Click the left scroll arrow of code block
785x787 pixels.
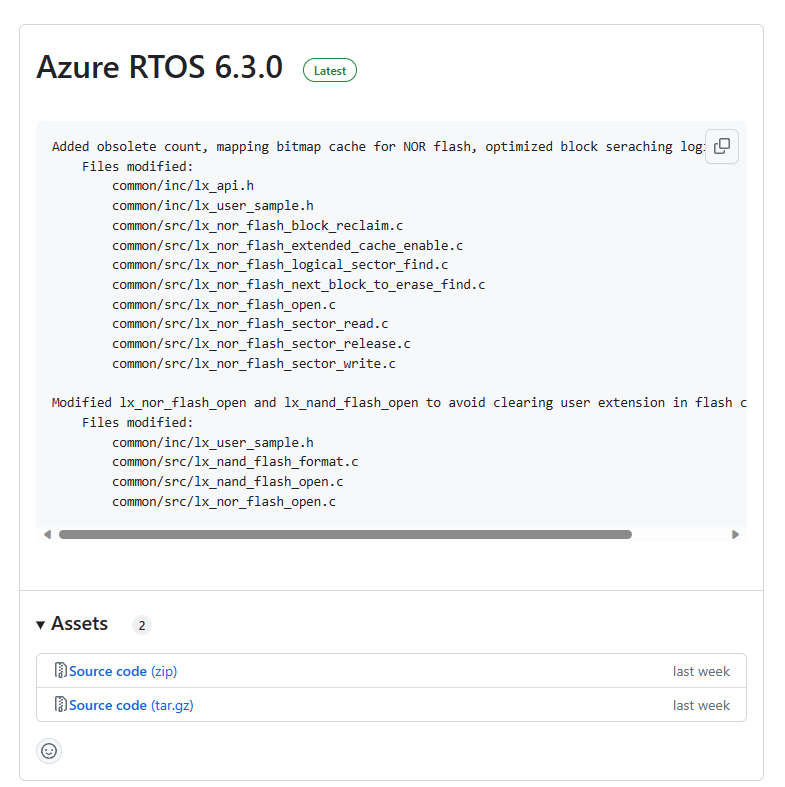(x=48, y=535)
